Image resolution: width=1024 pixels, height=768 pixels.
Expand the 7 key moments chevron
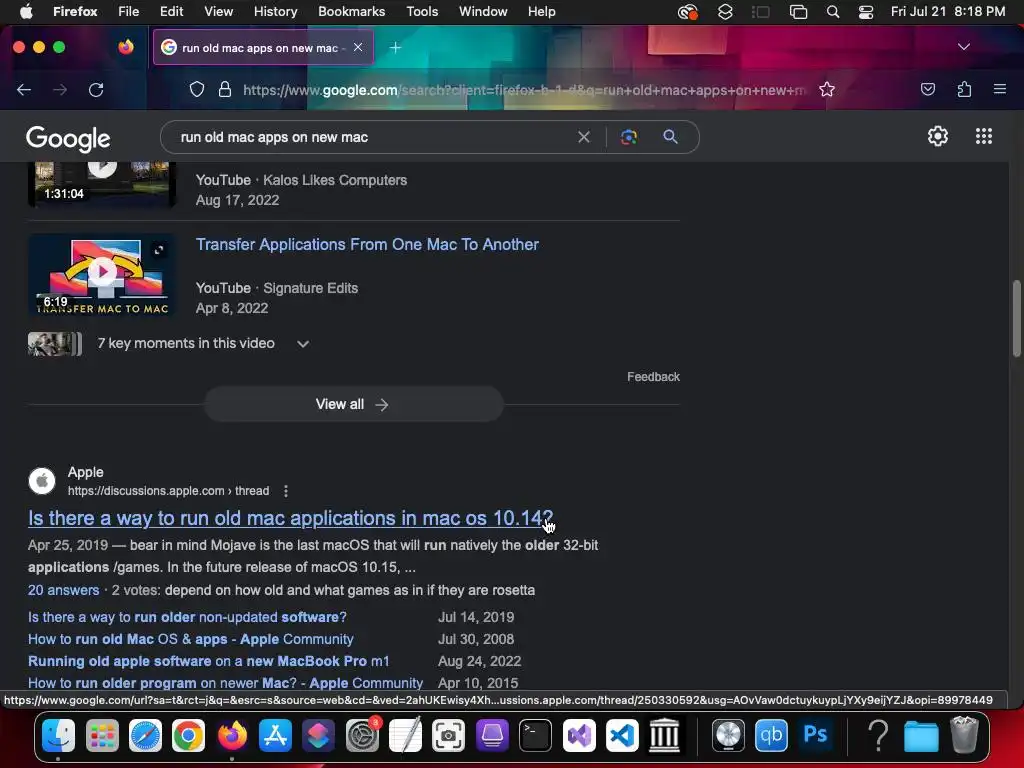pos(303,344)
